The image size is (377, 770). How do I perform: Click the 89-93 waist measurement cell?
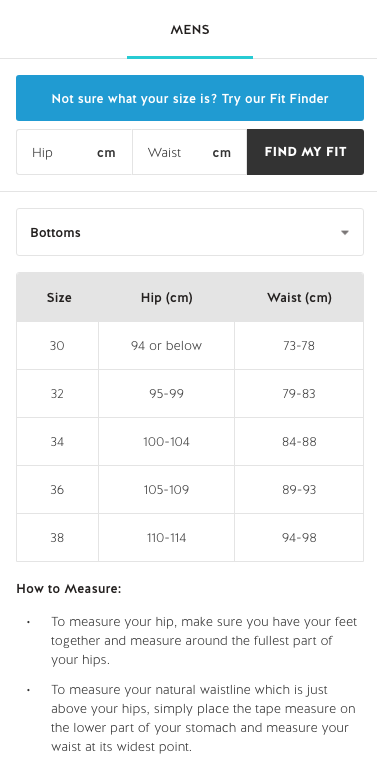(299, 490)
